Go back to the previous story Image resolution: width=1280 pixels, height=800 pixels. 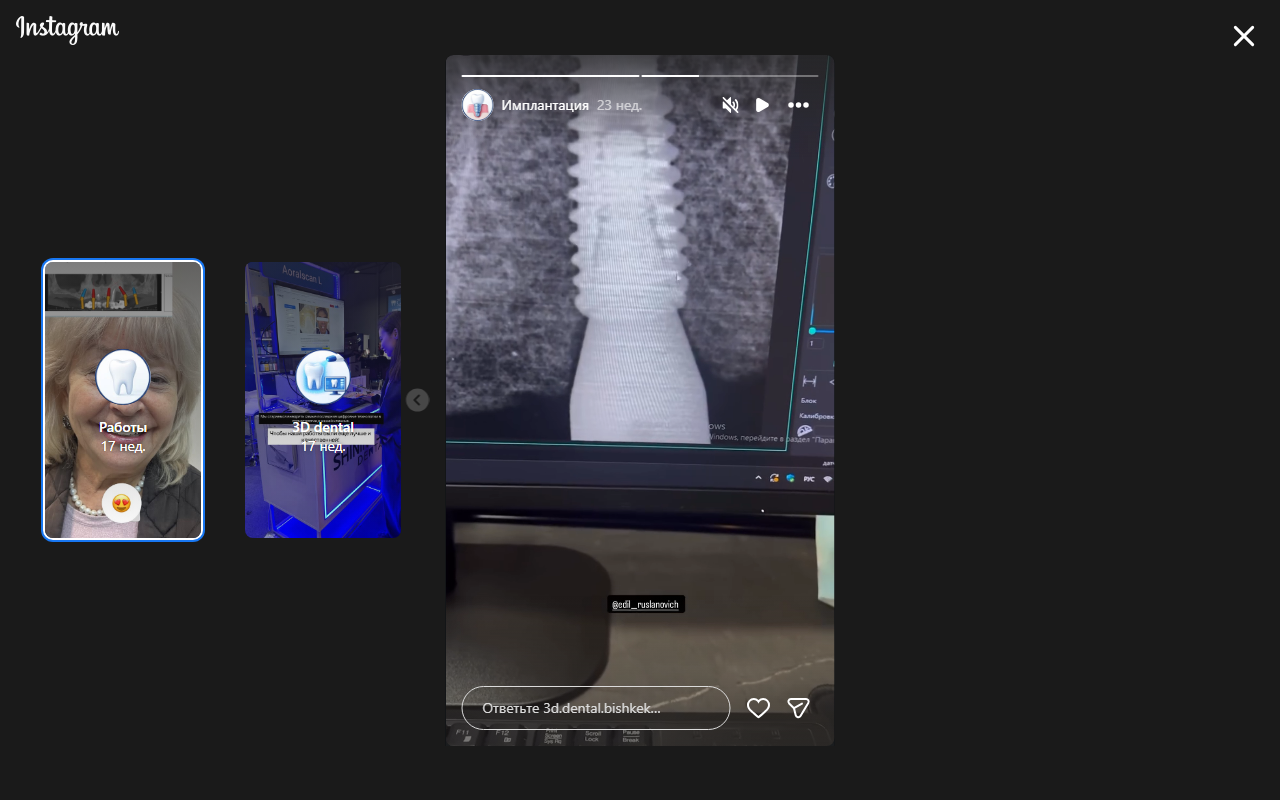(x=417, y=399)
